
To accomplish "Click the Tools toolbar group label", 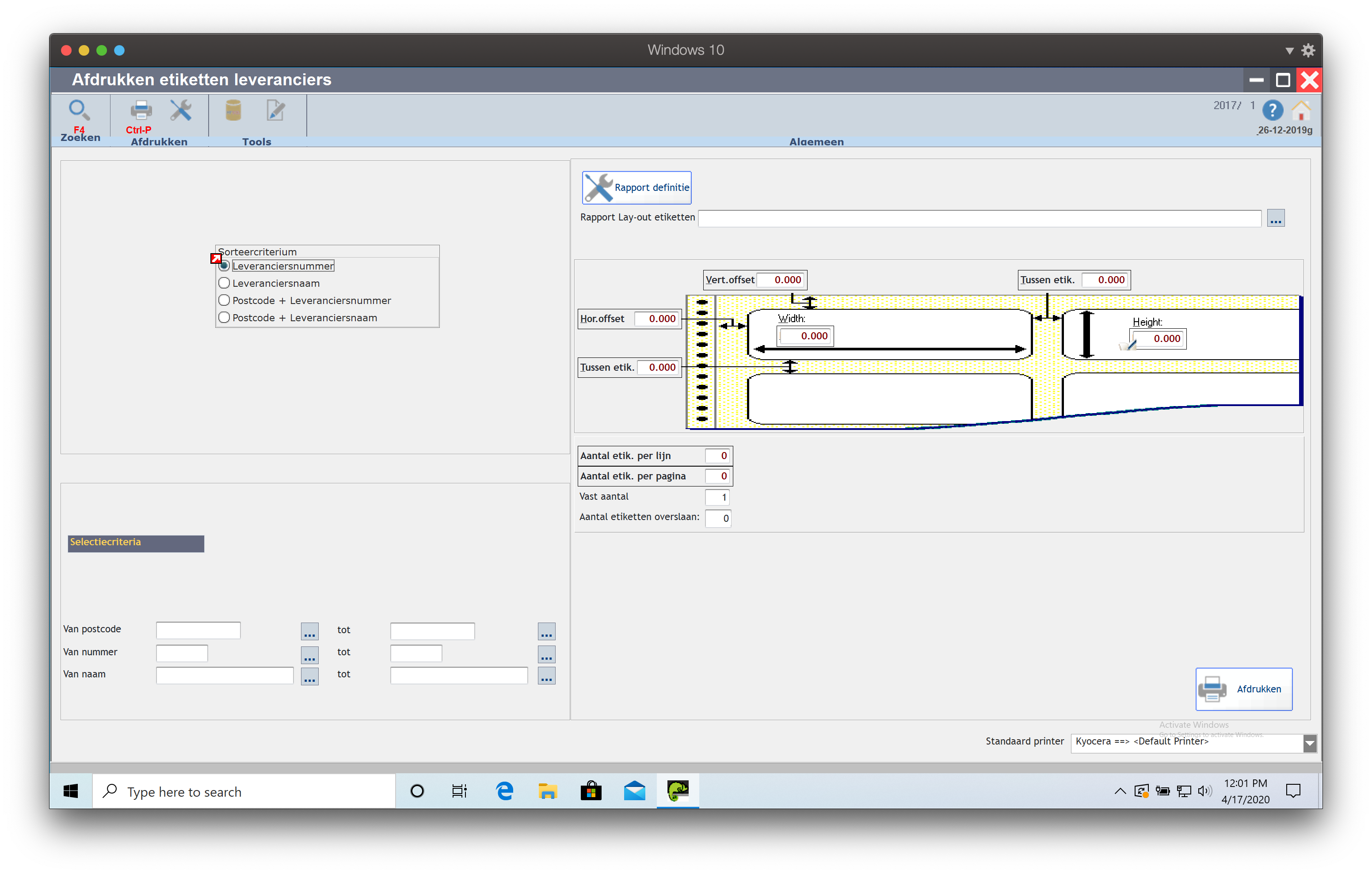I will pyautogui.click(x=256, y=141).
